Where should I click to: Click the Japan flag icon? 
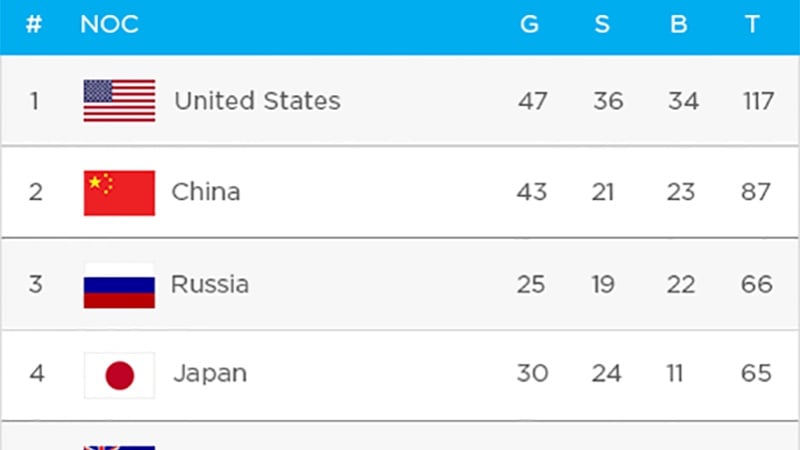pyautogui.click(x=119, y=375)
